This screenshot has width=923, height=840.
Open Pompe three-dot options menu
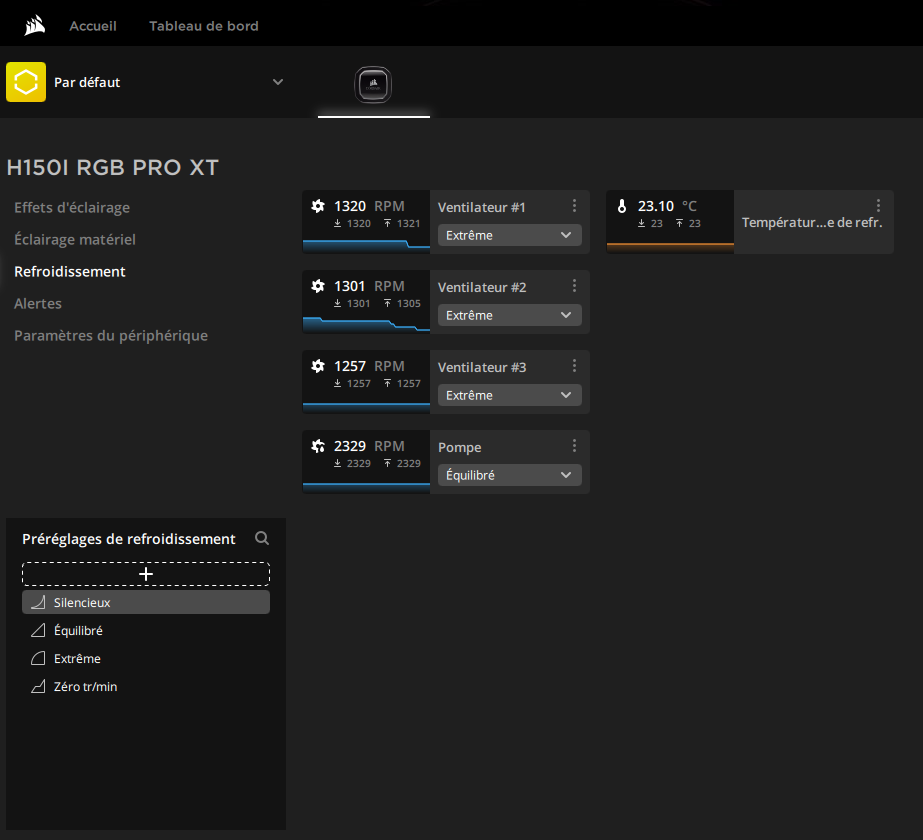point(574,446)
